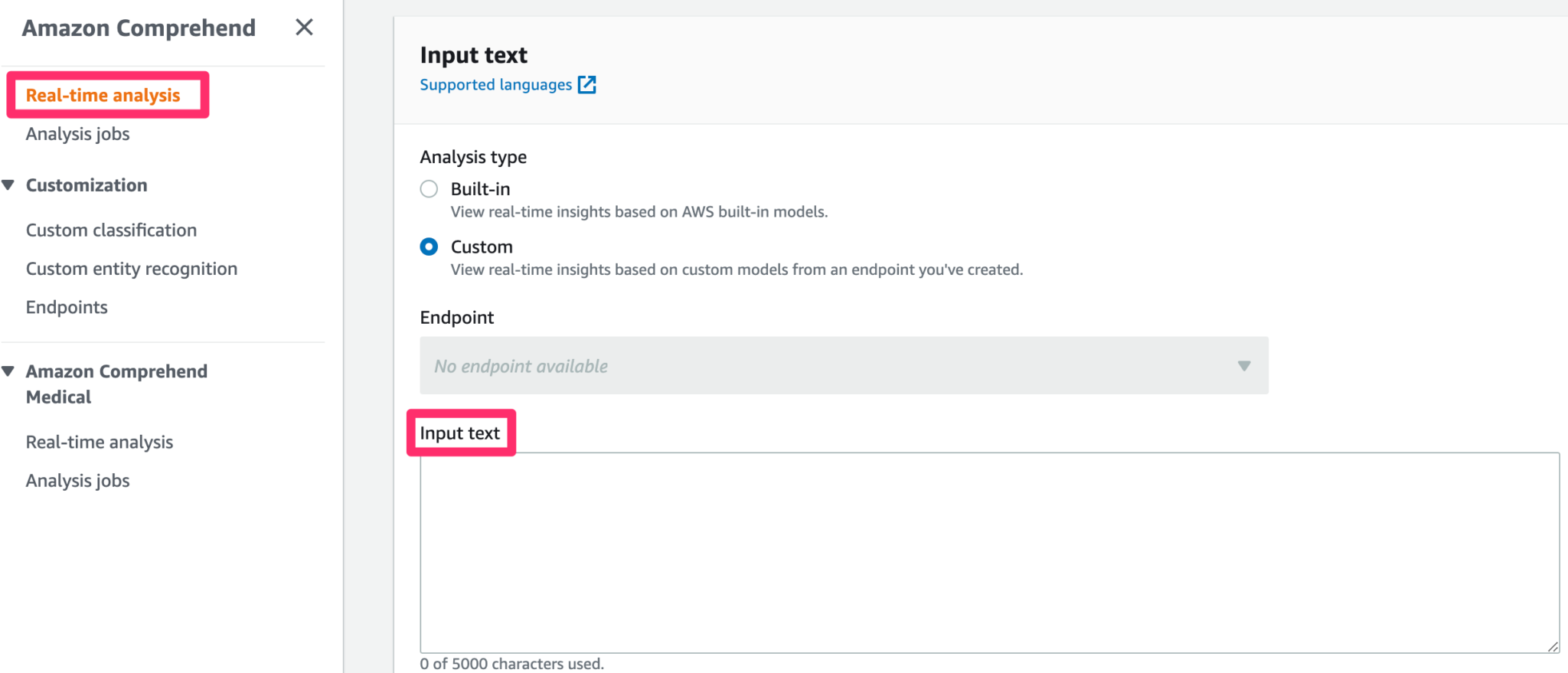Viewport: 1568px width, 673px height.
Task: Open the Supported languages link
Action: click(495, 85)
